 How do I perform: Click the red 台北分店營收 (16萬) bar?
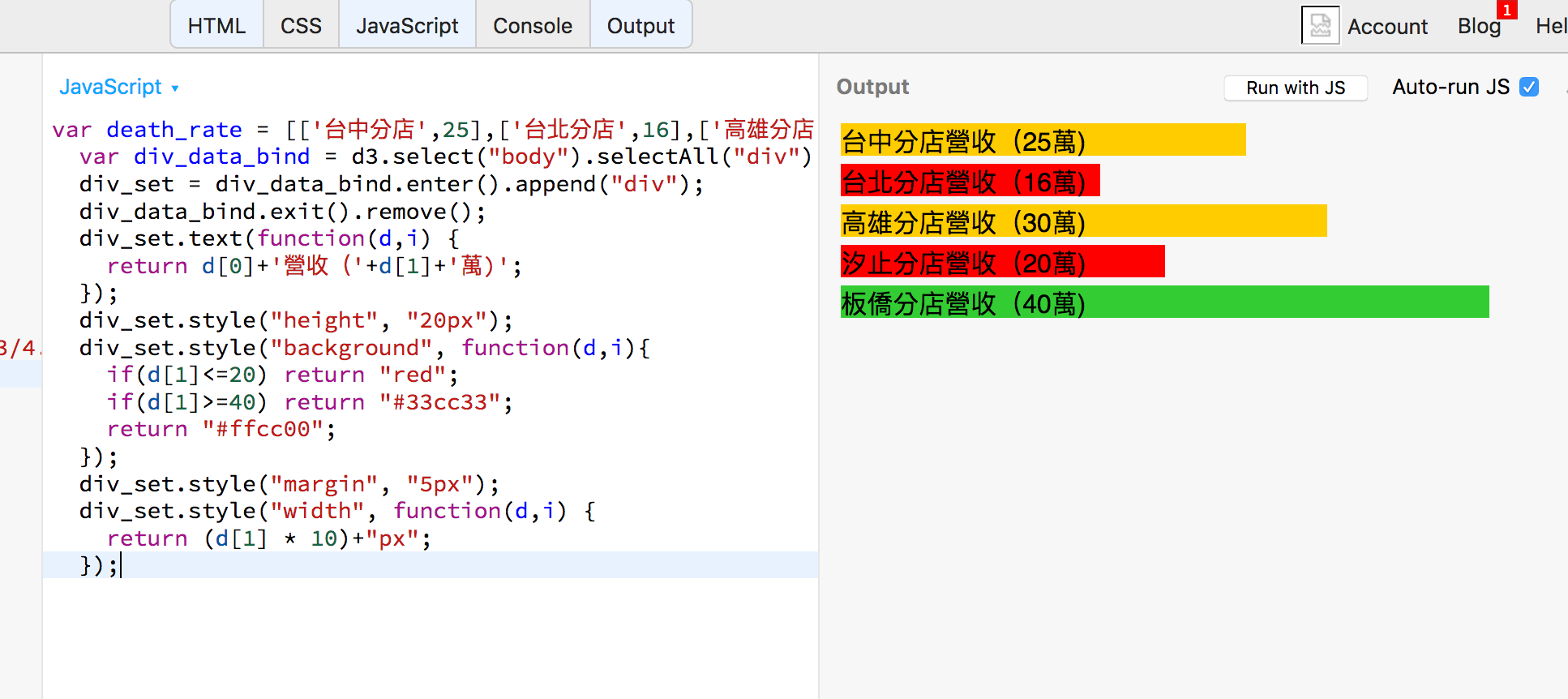pyautogui.click(x=970, y=180)
